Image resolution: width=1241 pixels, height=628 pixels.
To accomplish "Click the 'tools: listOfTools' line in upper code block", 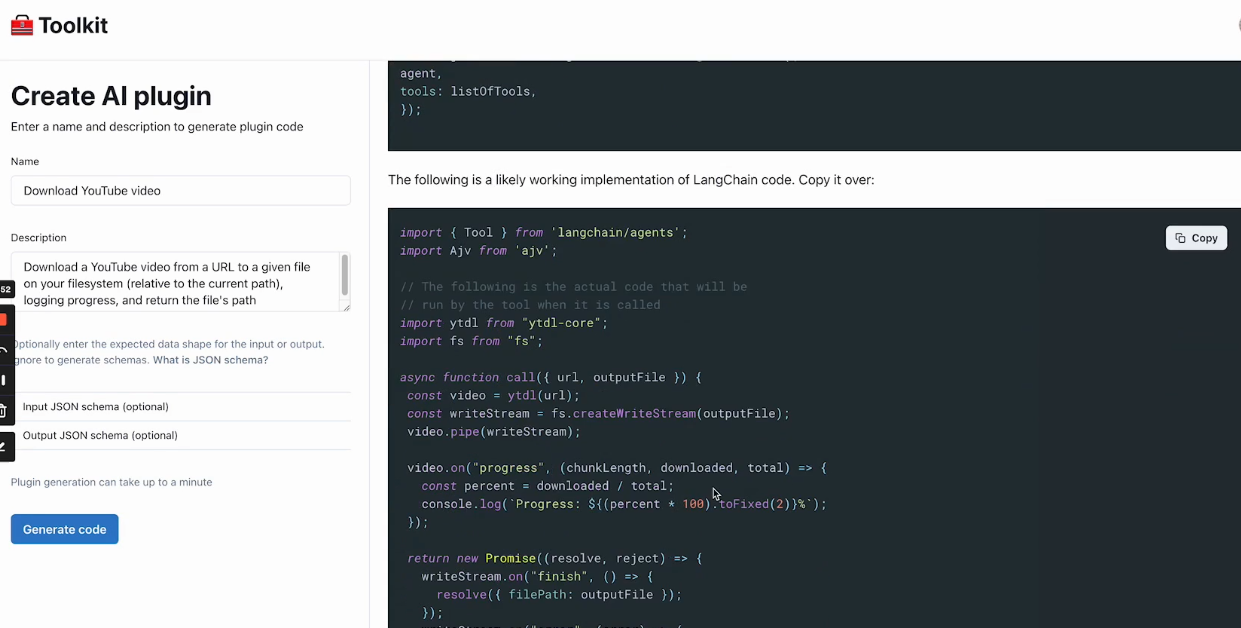I will [468, 92].
